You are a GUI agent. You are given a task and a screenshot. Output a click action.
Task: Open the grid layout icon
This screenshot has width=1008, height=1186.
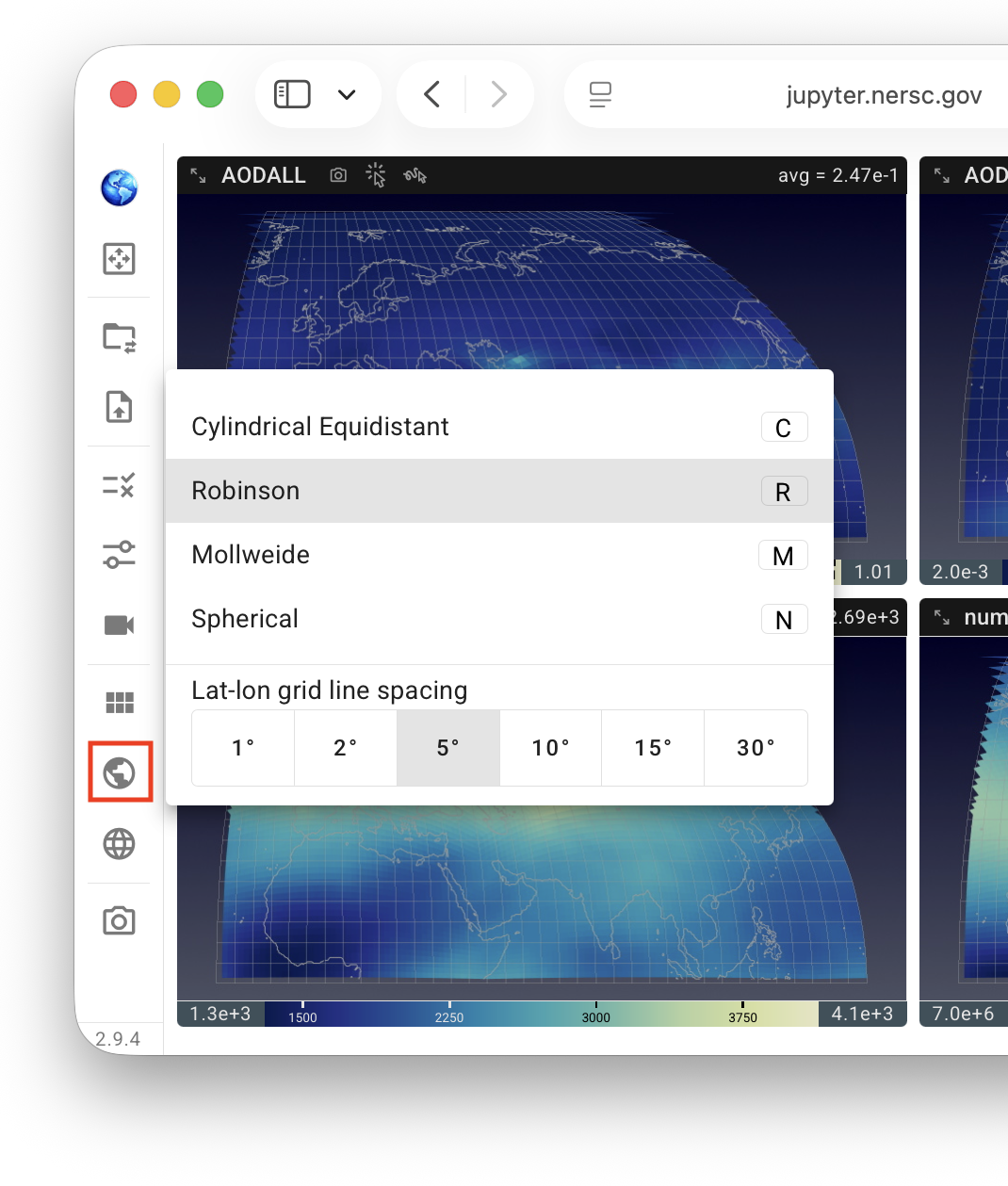click(120, 702)
